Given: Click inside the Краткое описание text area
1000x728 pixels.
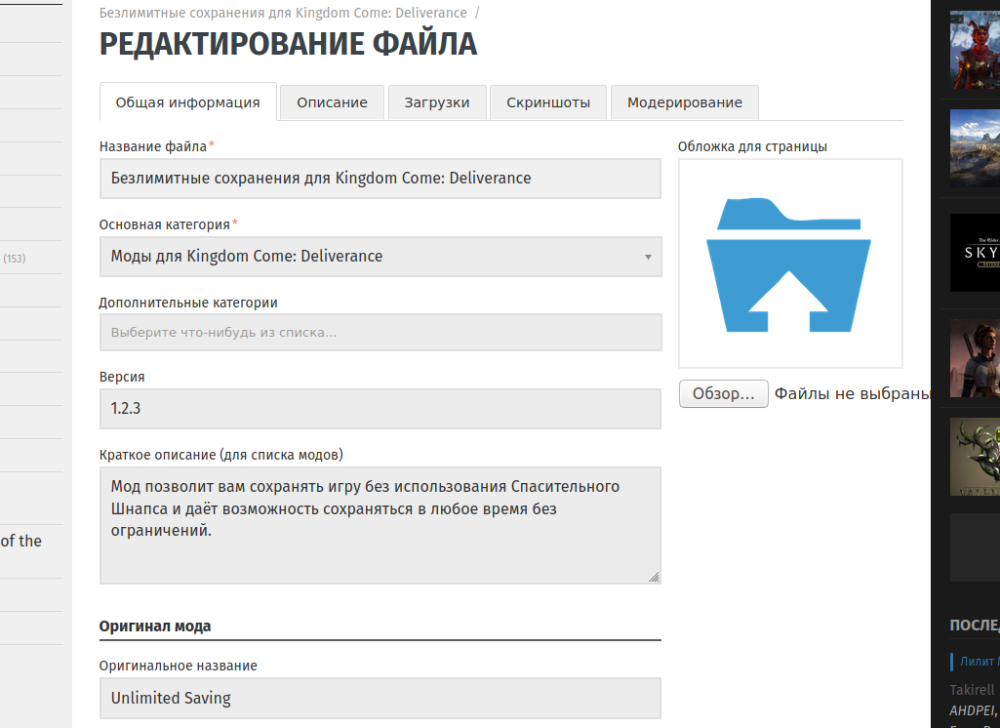Looking at the screenshot, I should [380, 525].
